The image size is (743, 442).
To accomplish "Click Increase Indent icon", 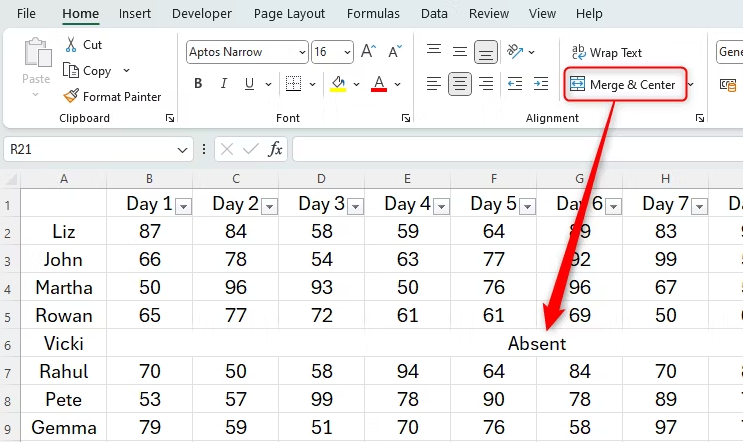I will point(541,84).
